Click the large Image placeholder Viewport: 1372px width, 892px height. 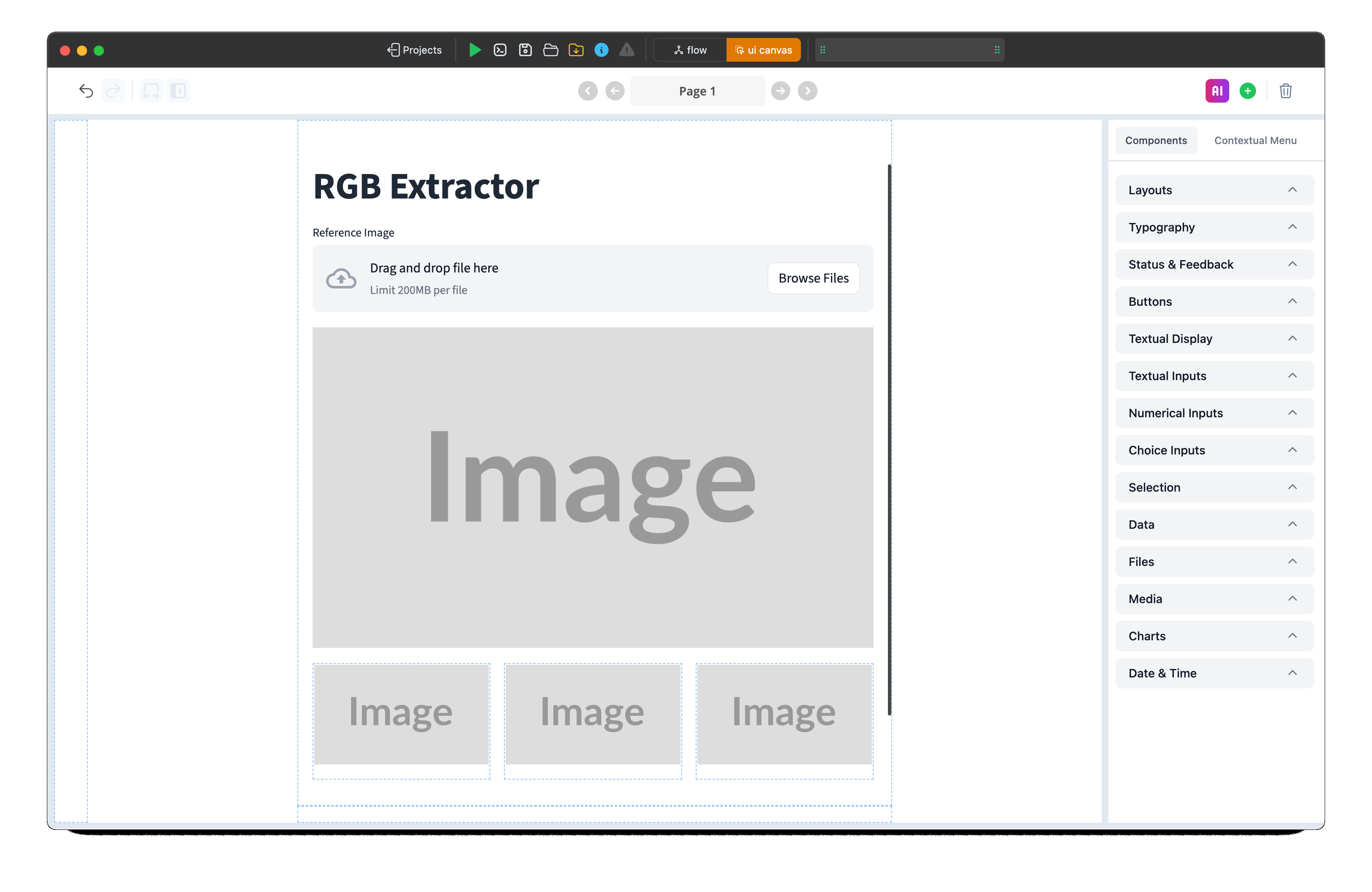(593, 487)
